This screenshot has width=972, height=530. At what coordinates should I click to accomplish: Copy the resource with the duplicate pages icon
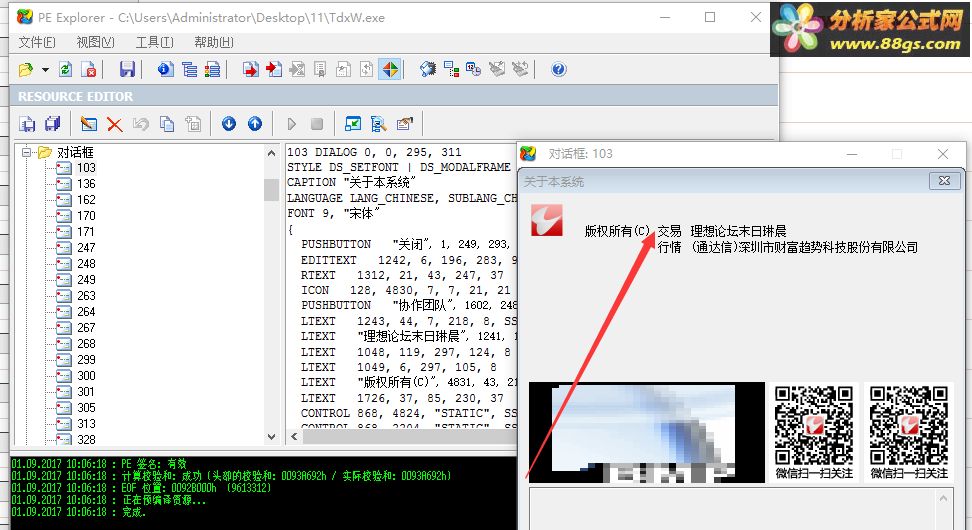(x=167, y=124)
